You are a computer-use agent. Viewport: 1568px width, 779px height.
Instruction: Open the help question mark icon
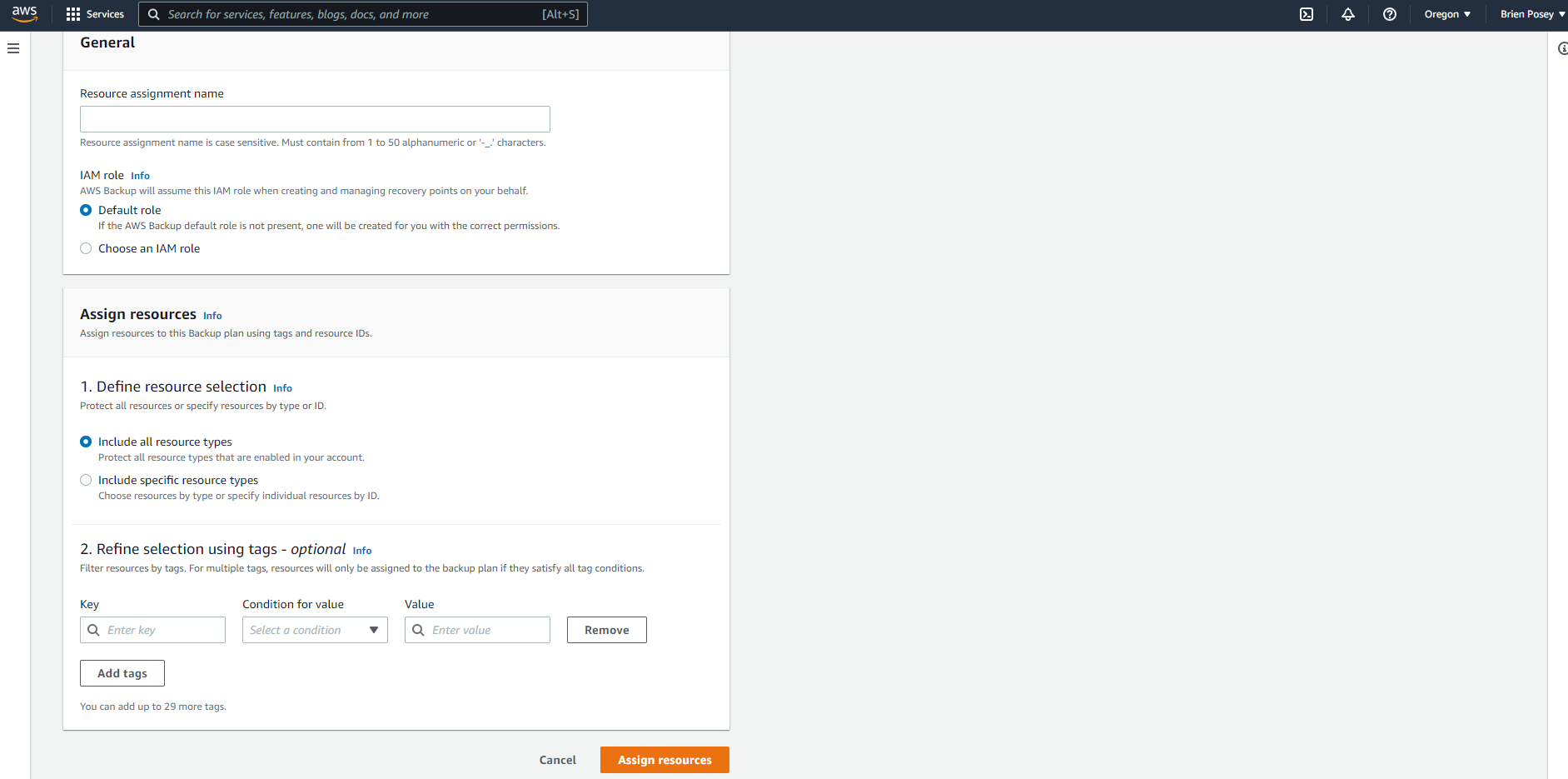click(x=1390, y=14)
